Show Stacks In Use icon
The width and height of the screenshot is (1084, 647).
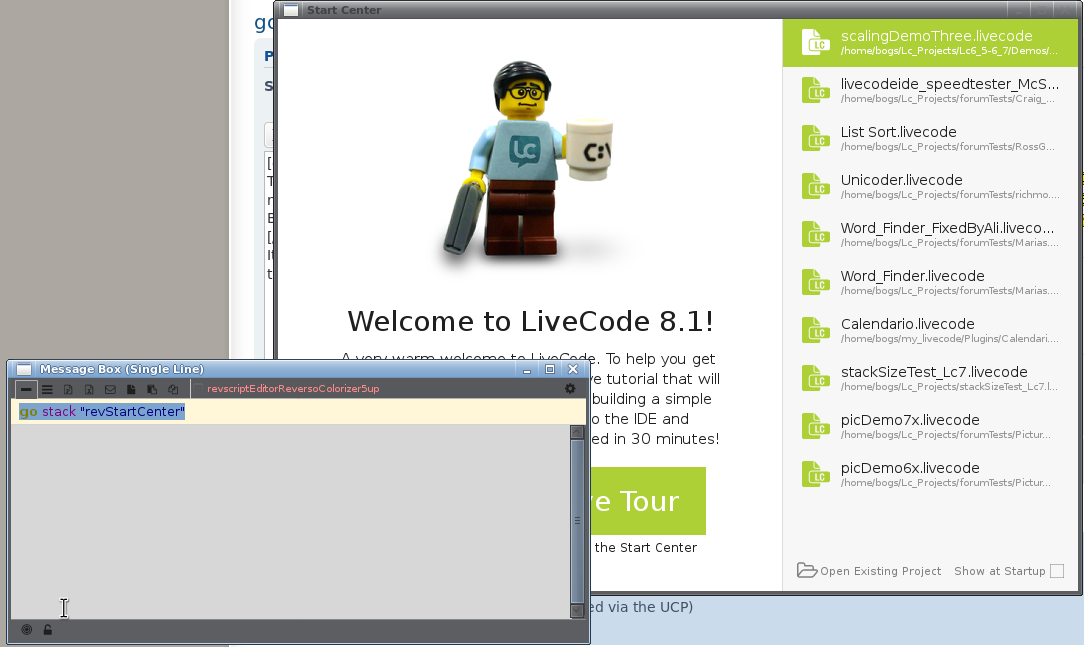(x=173, y=389)
